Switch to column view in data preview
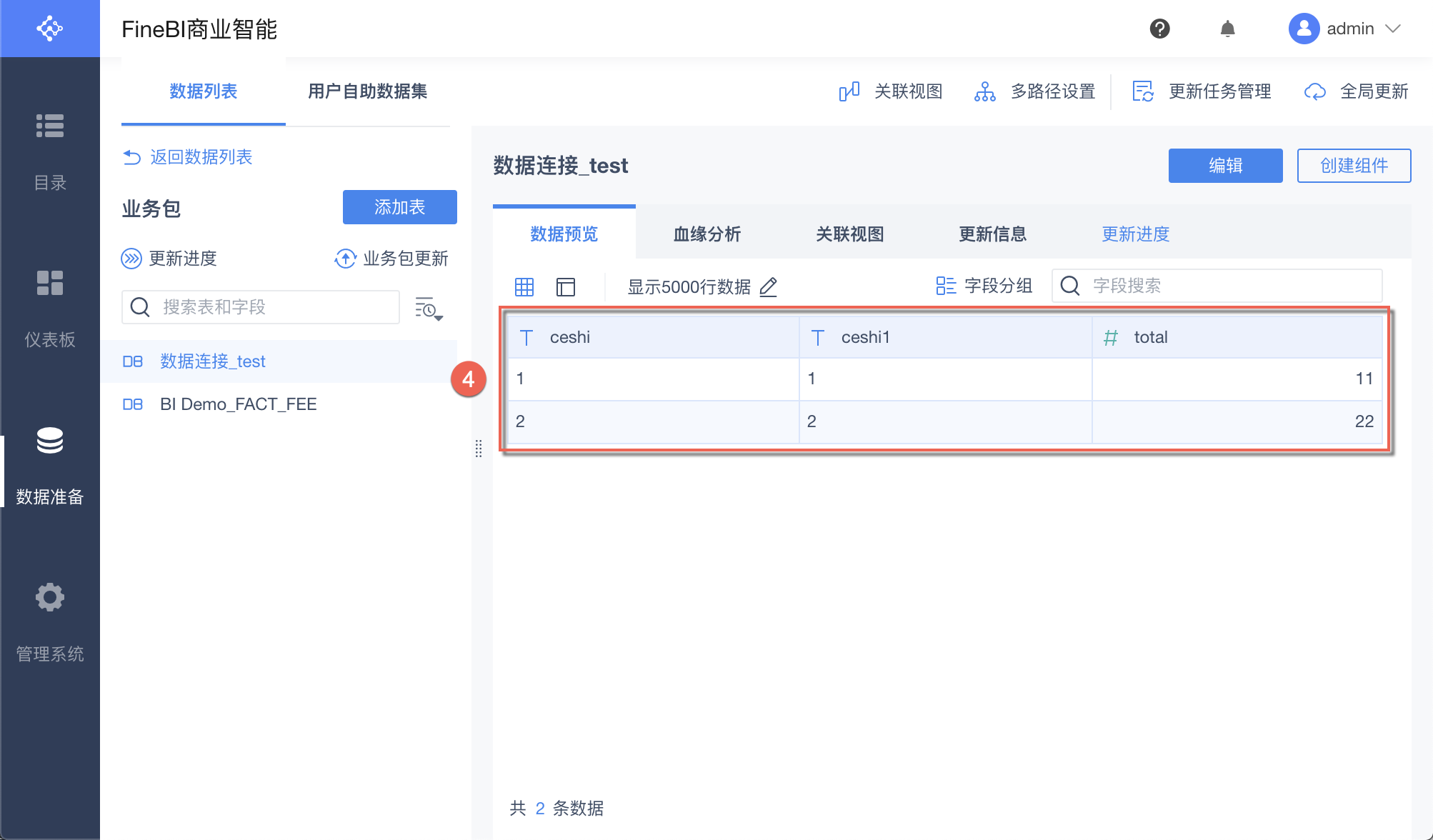Screen dimensions: 1433x840 point(566,286)
